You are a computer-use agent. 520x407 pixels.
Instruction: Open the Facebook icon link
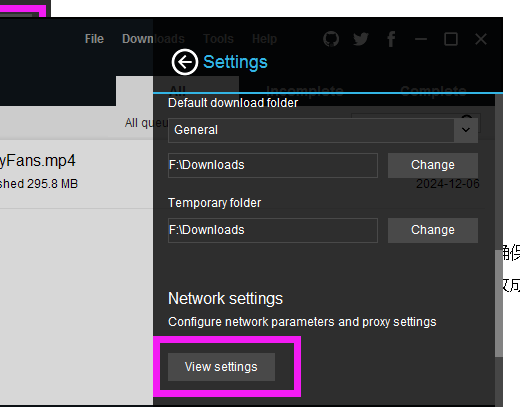pos(391,39)
